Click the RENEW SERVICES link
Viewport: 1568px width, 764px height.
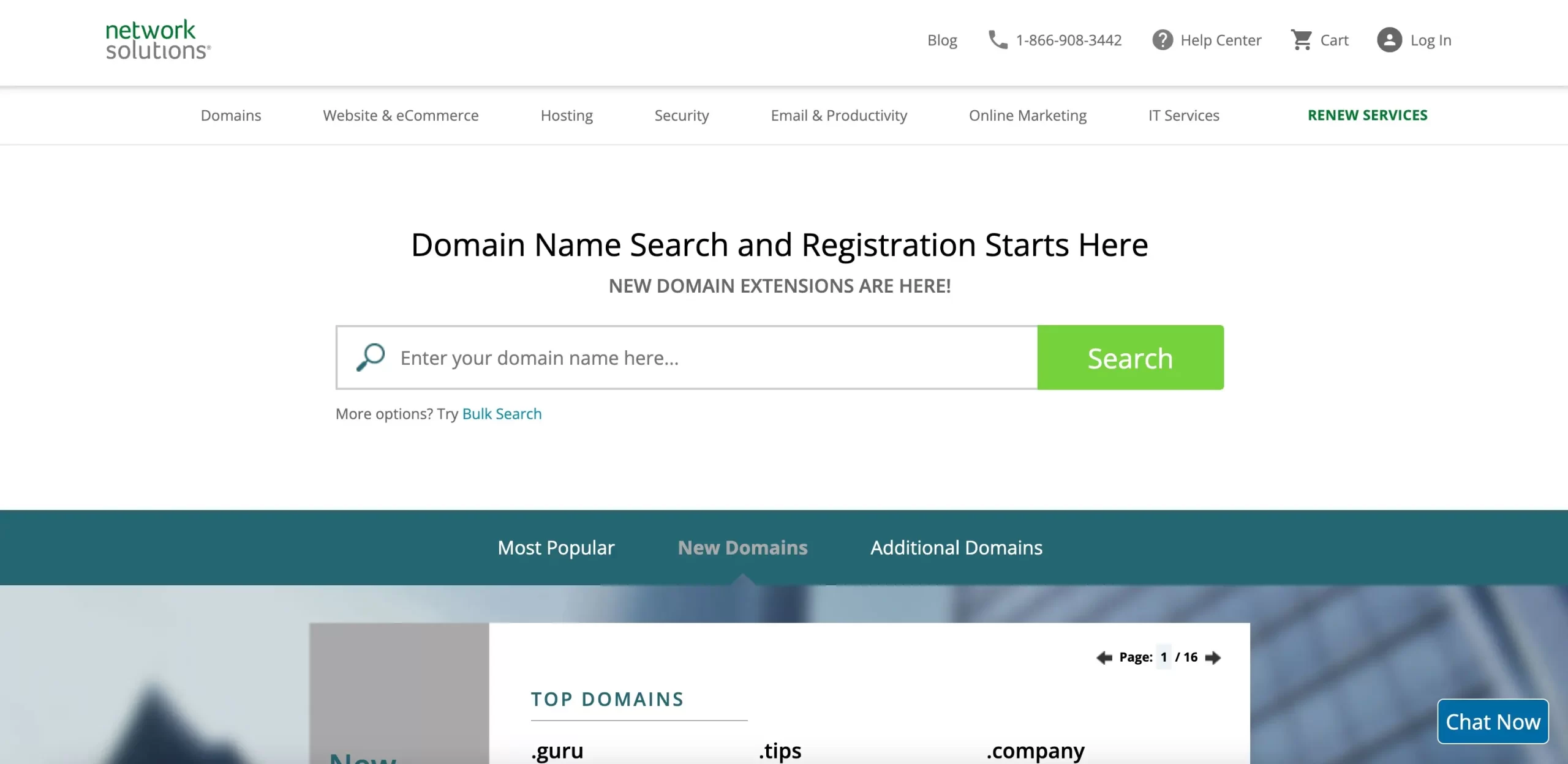tap(1367, 115)
